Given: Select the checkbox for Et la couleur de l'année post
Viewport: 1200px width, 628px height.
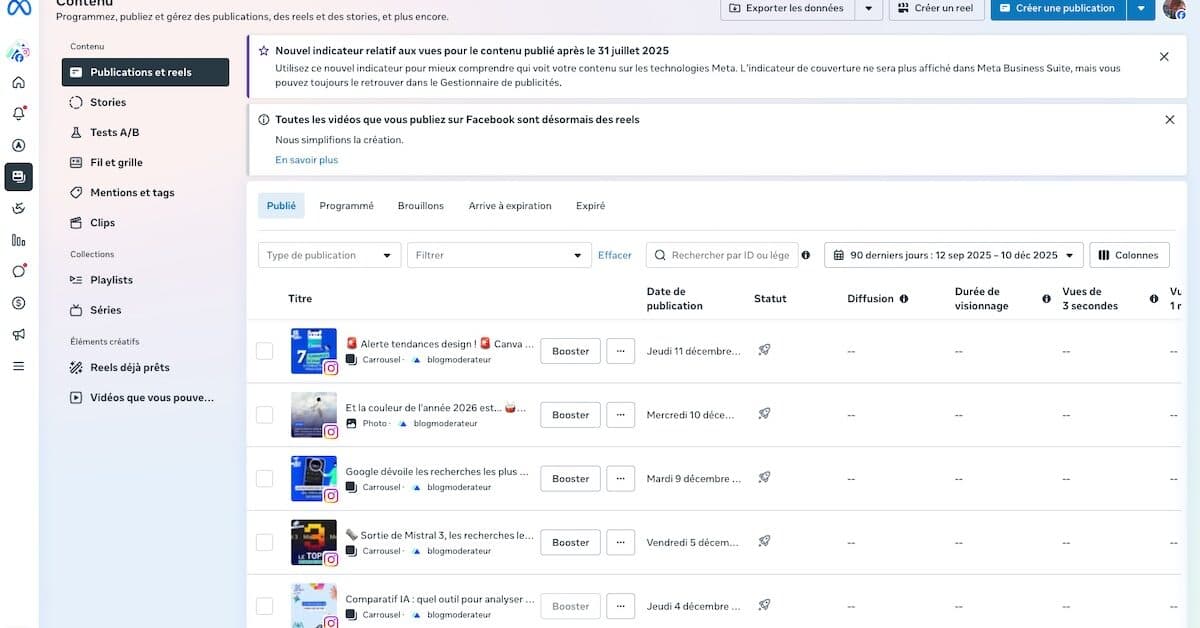Looking at the screenshot, I should tap(264, 414).
